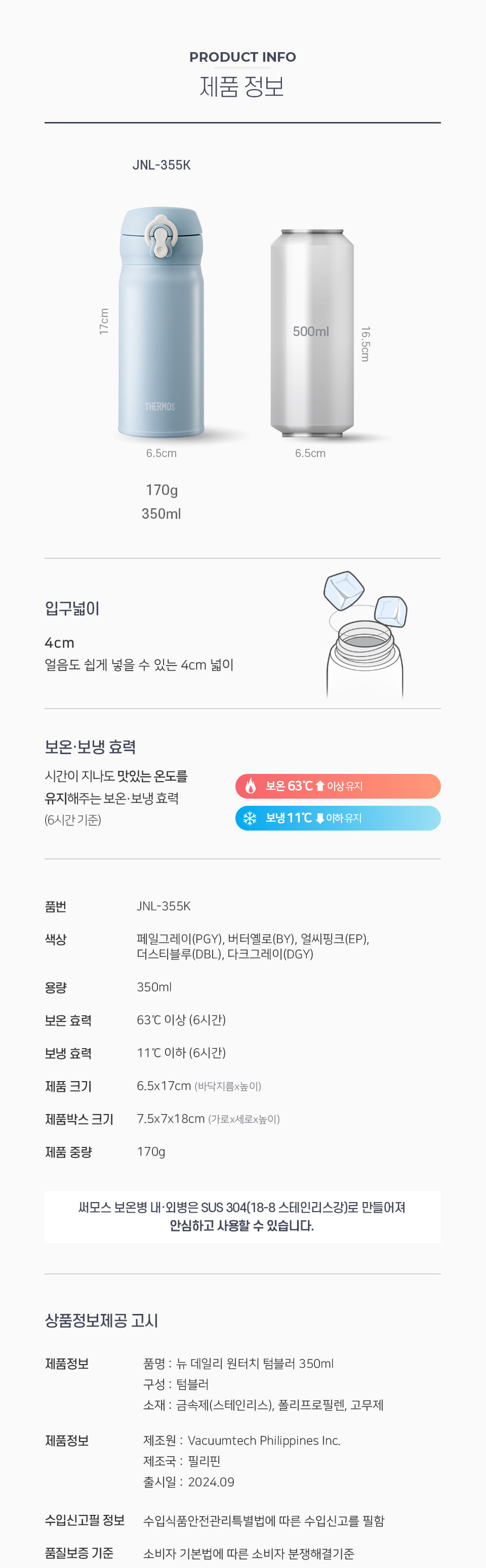Viewport: 486px width, 1568px height.
Task: Click the PRODUCT INFO heading
Action: (x=242, y=57)
